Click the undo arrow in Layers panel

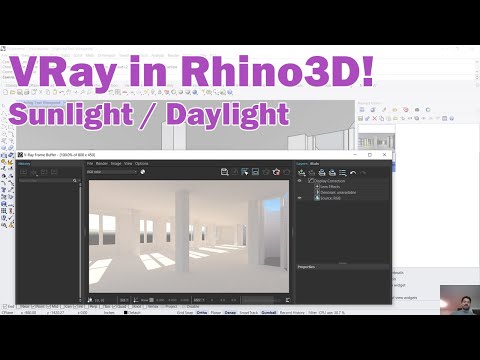pyautogui.click(x=353, y=172)
